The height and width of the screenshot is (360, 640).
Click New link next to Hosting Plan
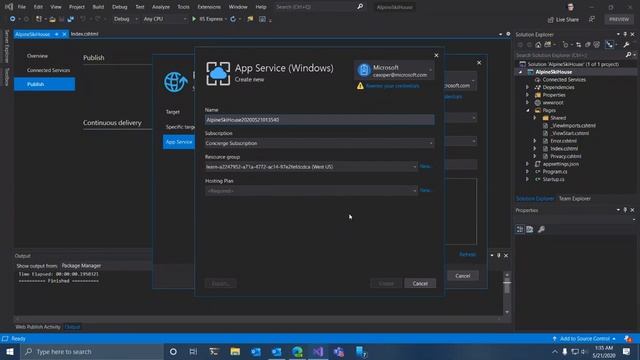(425, 191)
